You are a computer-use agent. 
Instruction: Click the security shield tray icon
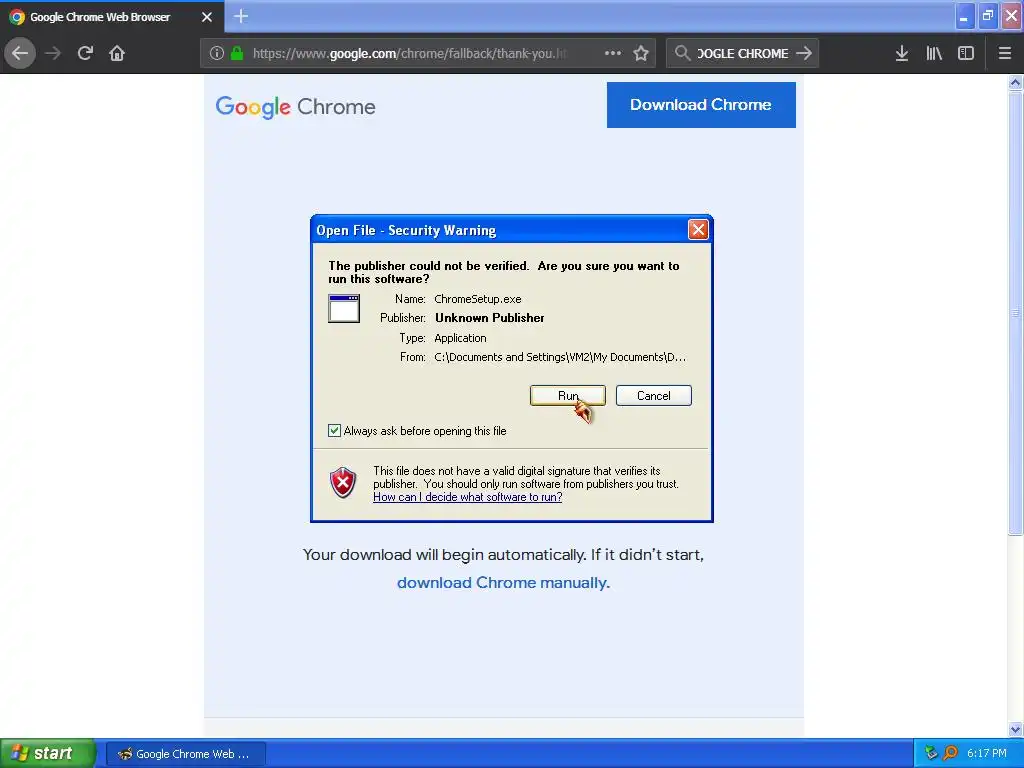pos(931,753)
